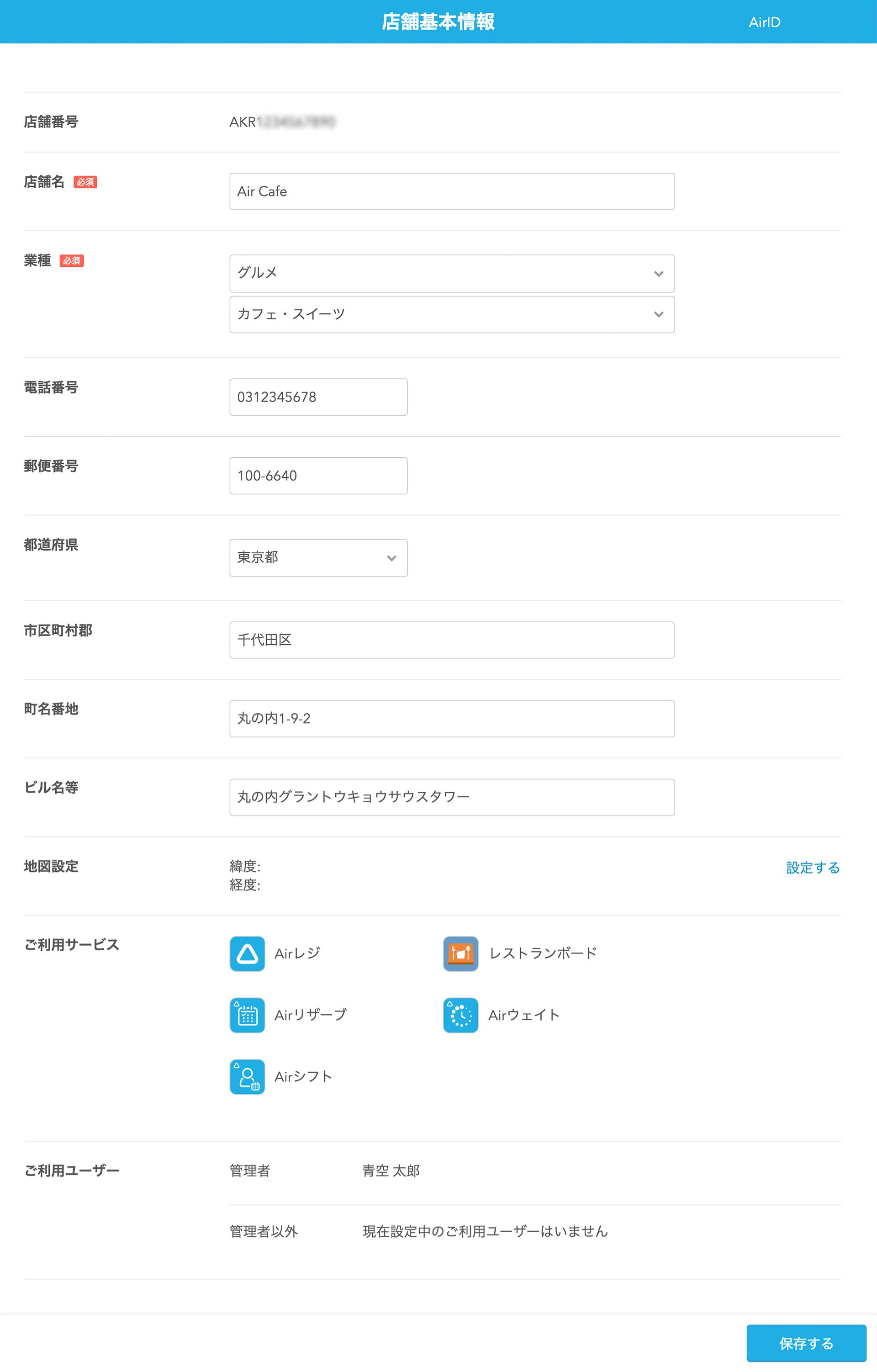The width and height of the screenshot is (877, 1372).
Task: Click the Airレジ service label
Action: pyautogui.click(x=297, y=953)
